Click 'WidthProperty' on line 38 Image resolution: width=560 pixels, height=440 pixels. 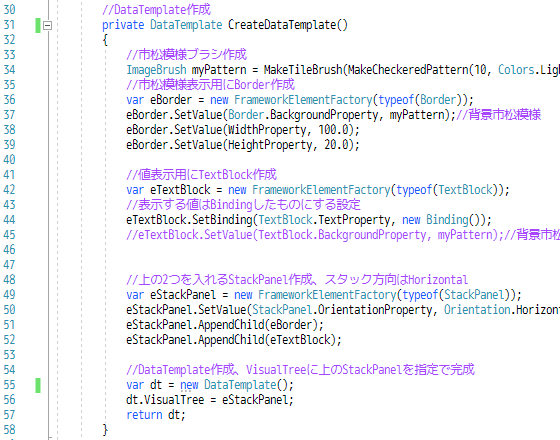267,130
